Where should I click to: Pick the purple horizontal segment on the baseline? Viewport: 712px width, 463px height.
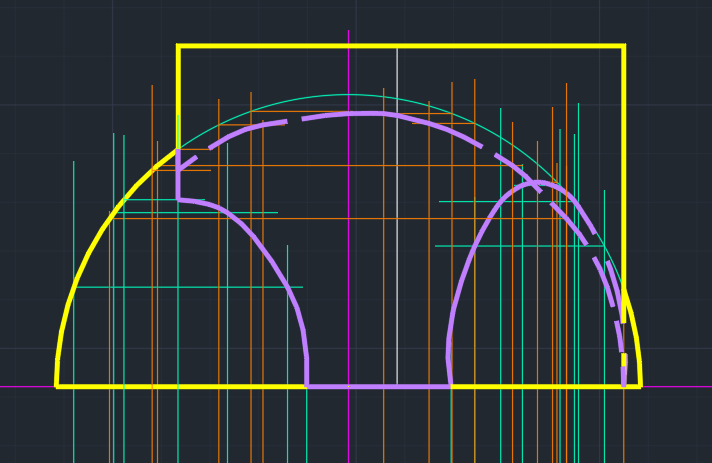coord(378,386)
